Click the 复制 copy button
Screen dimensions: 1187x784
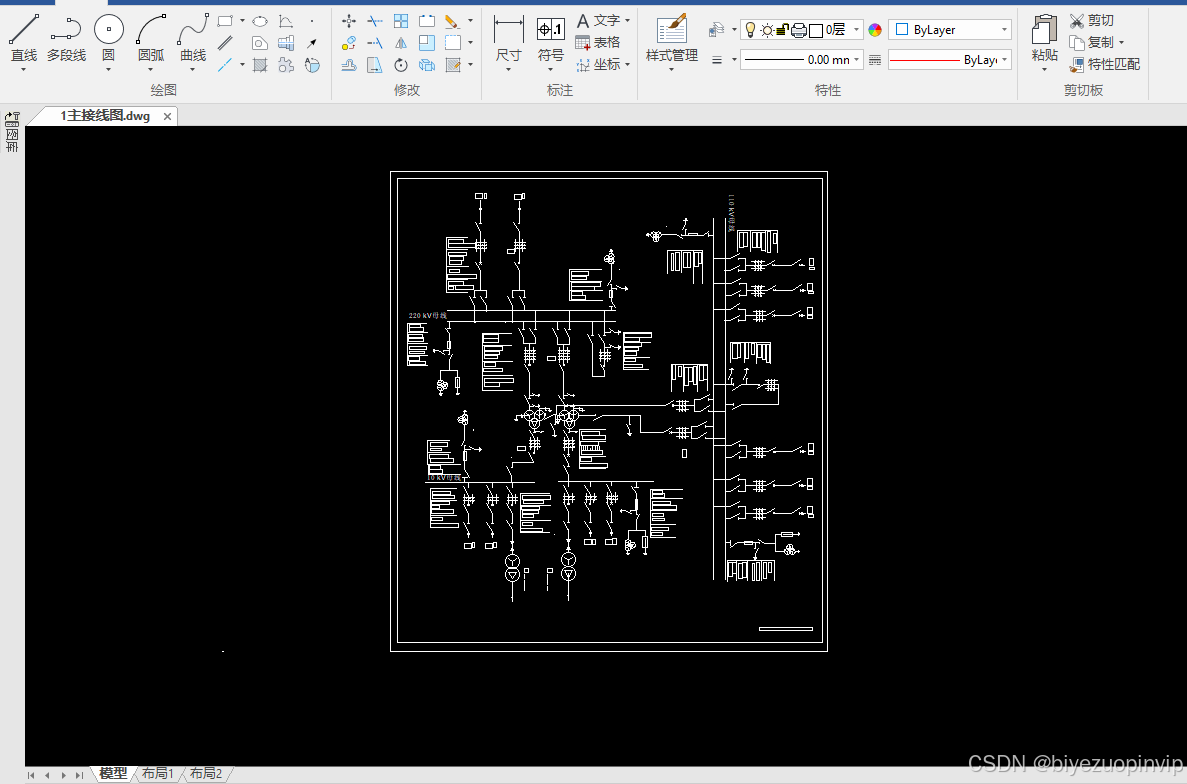tap(1092, 42)
